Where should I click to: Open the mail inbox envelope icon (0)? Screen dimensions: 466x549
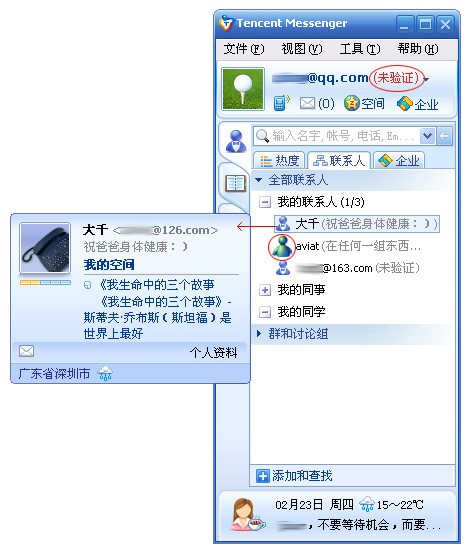pyautogui.click(x=307, y=103)
